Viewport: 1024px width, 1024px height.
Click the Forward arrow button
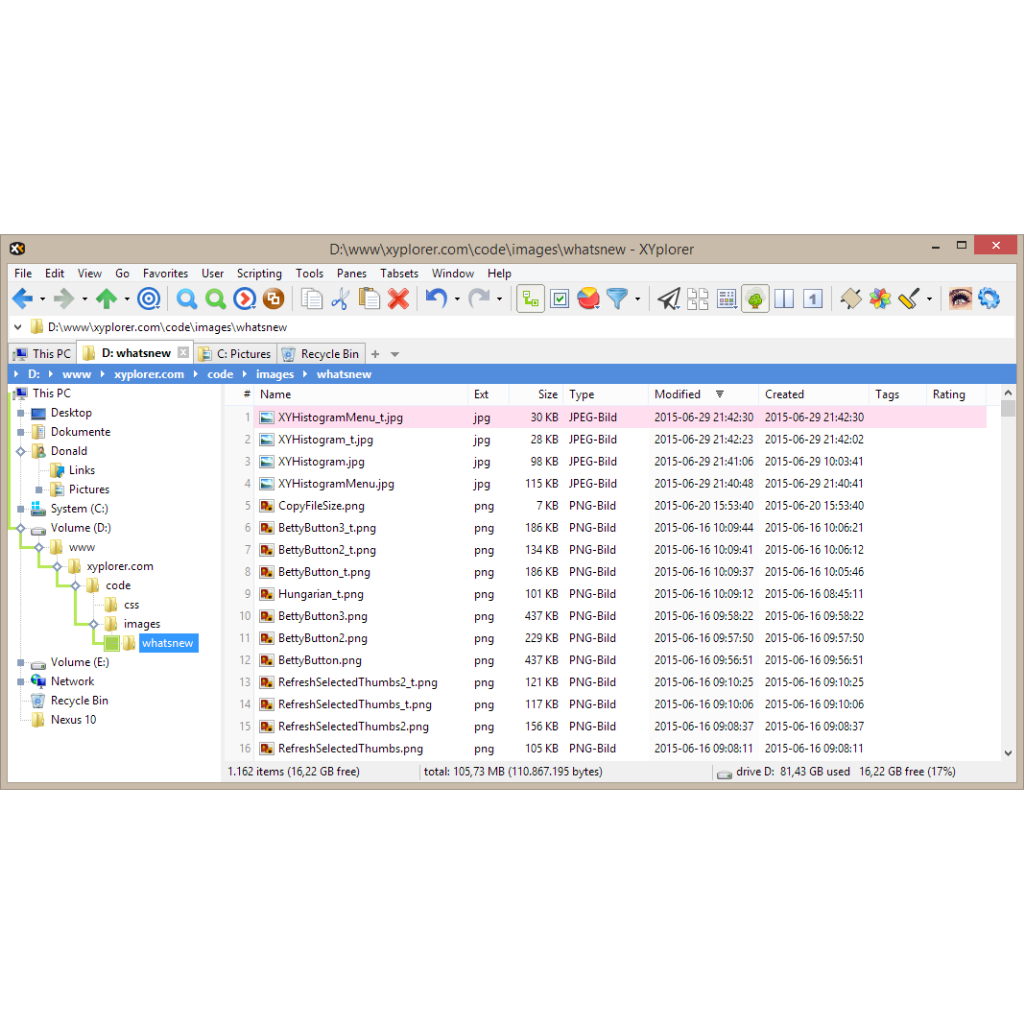[64, 299]
